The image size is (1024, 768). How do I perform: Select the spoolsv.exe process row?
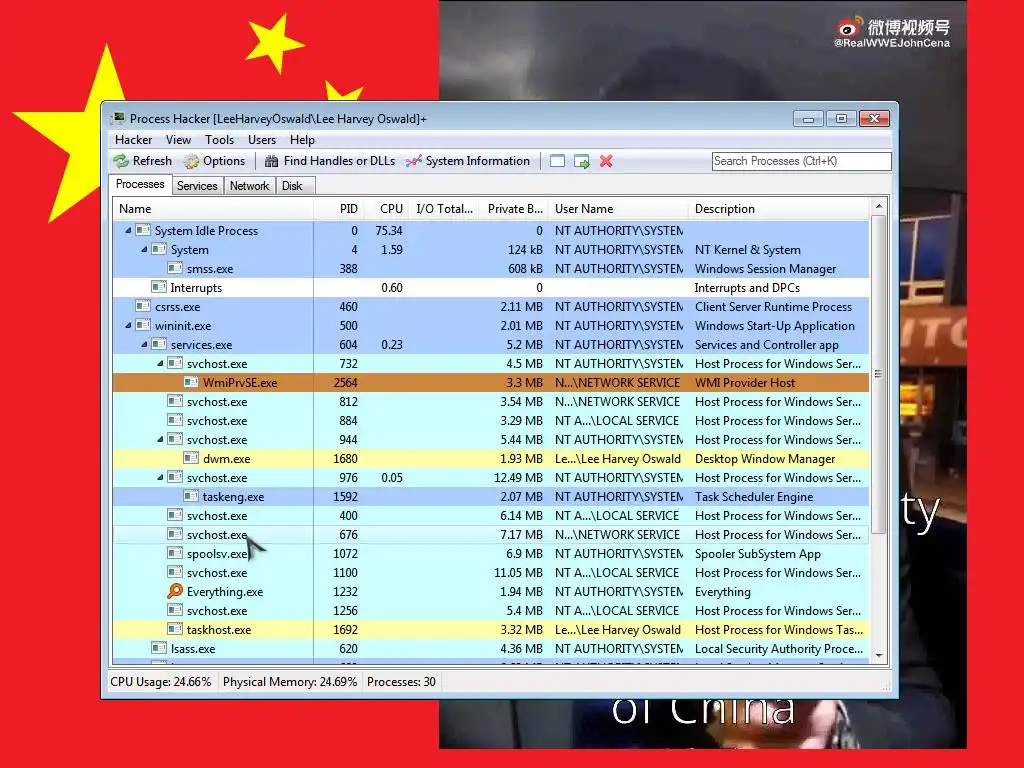coord(491,553)
